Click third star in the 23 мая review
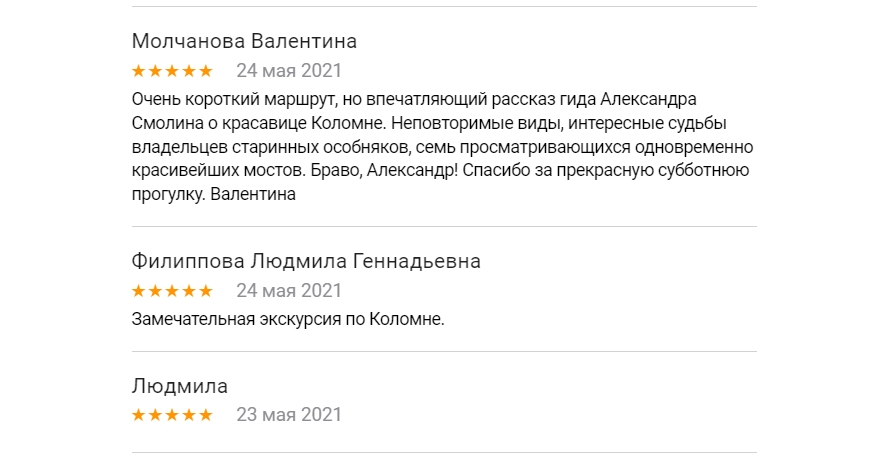 pyautogui.click(x=172, y=415)
